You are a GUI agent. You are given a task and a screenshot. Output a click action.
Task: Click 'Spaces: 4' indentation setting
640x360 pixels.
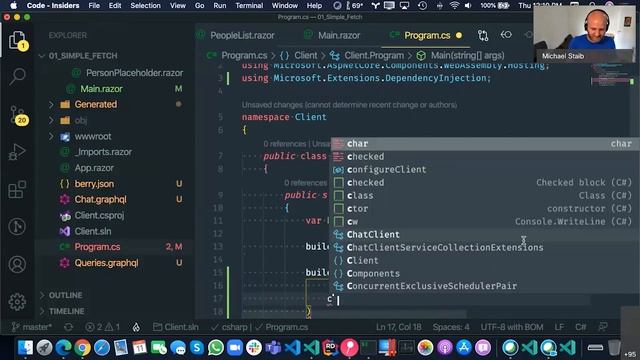point(451,327)
